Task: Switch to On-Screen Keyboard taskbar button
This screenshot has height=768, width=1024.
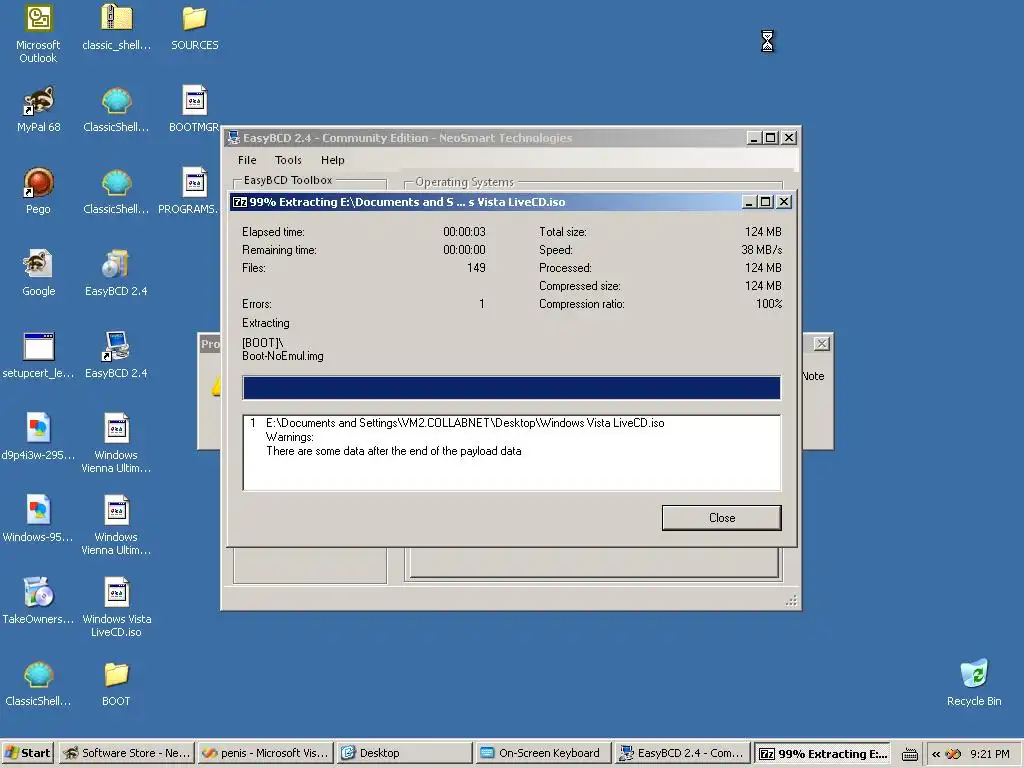Action: coord(543,753)
